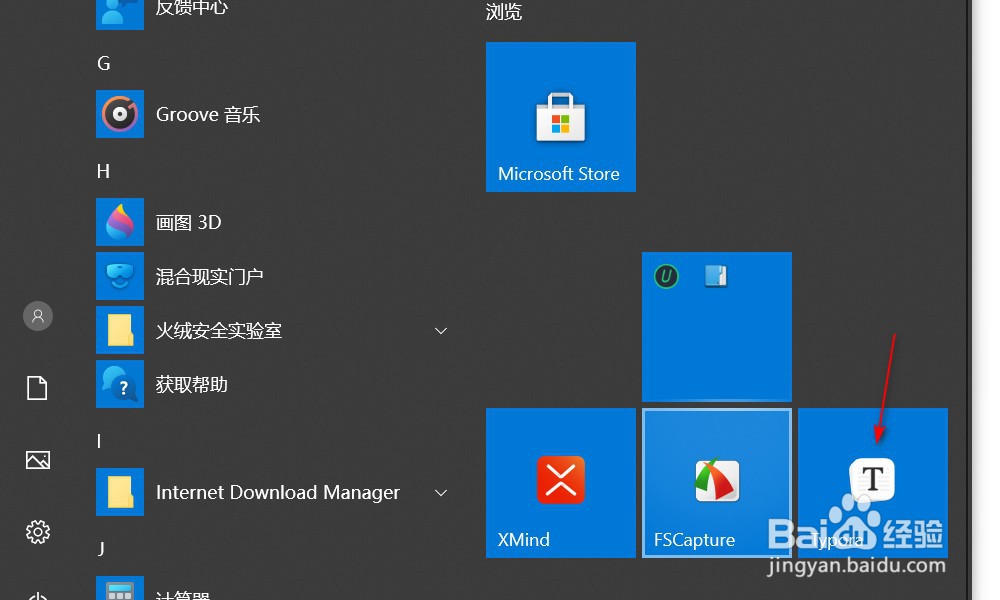Jump to letter H index header
Viewport: 1000px width, 600px height.
pos(103,171)
